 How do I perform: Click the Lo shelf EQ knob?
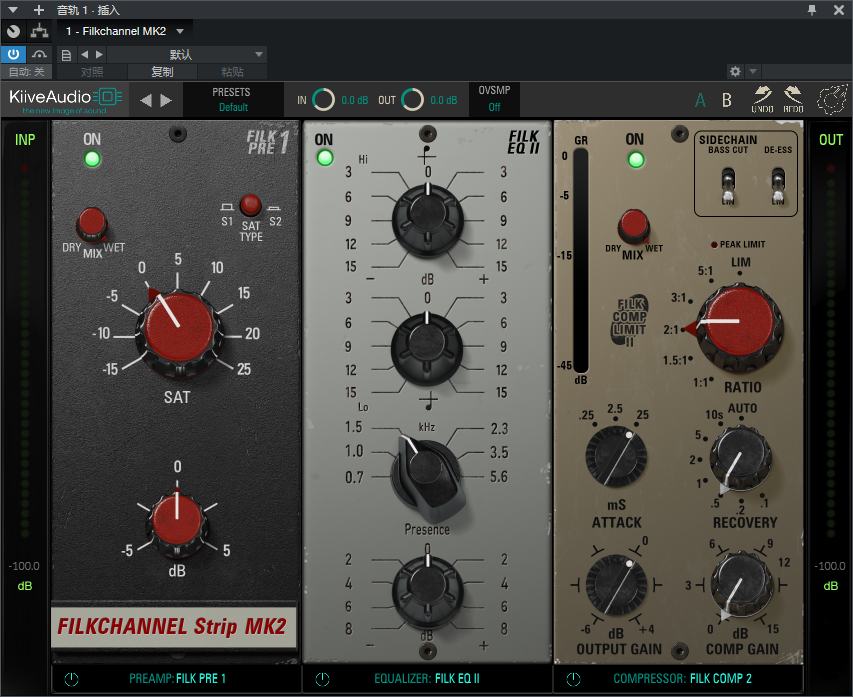pos(427,348)
